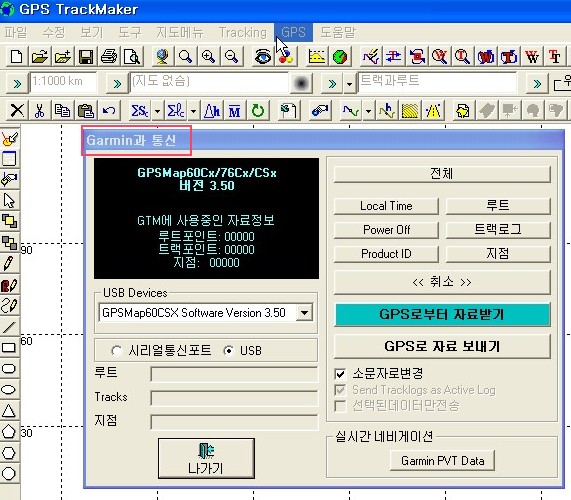
Task: Click double-arrow expander before map box
Action: click(117, 84)
